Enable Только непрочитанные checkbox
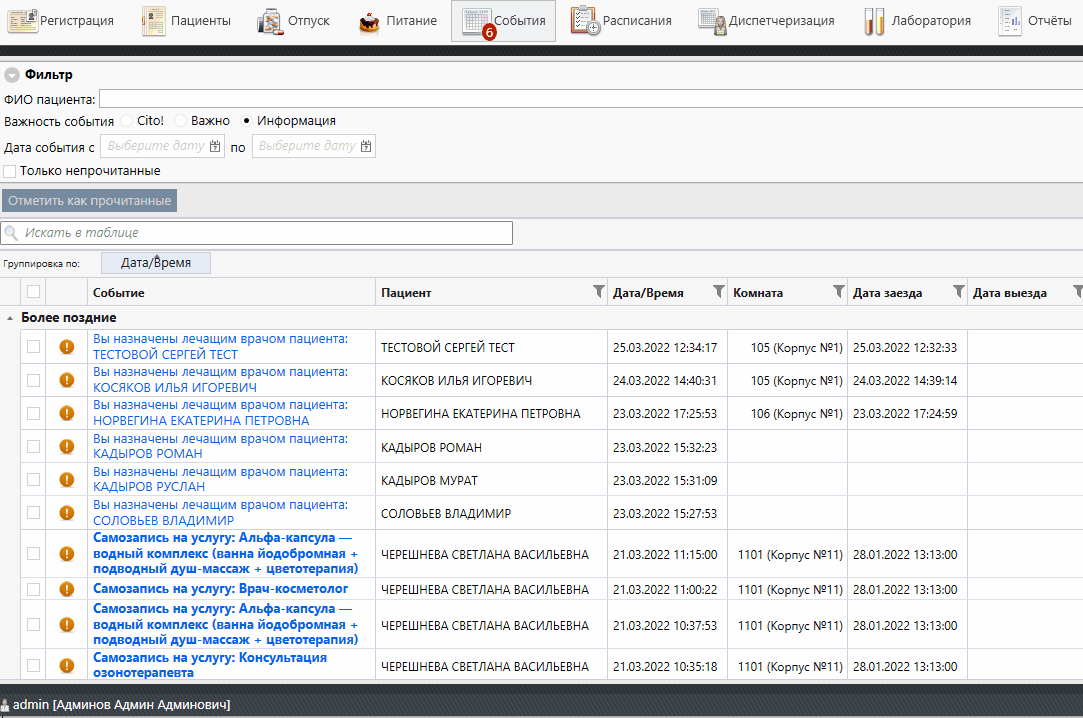 pyautogui.click(x=10, y=171)
